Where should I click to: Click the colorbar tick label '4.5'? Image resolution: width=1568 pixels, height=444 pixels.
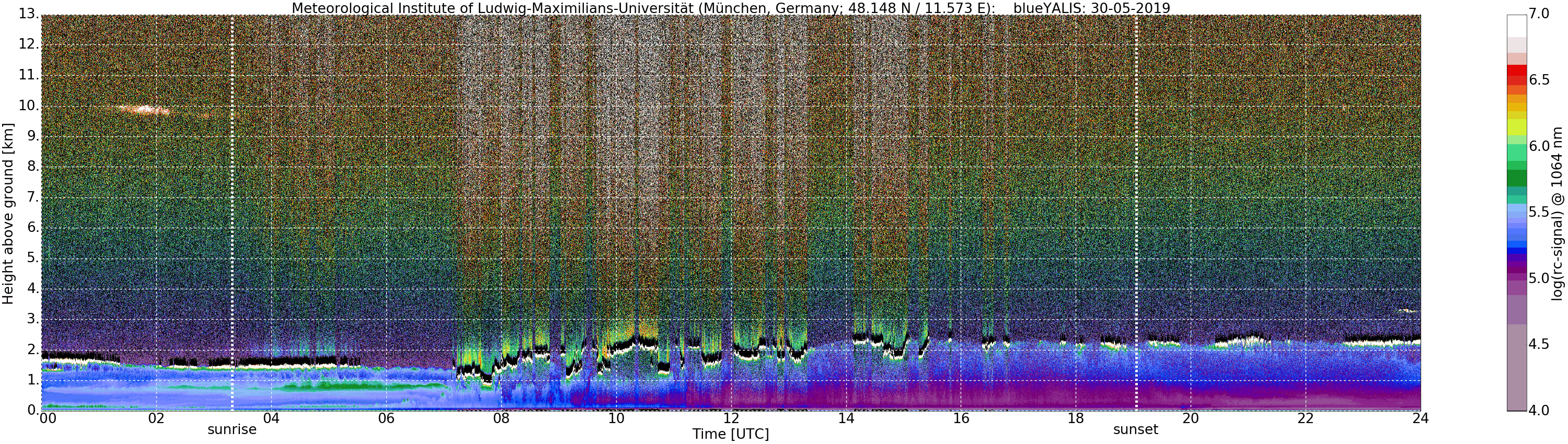click(x=1539, y=344)
